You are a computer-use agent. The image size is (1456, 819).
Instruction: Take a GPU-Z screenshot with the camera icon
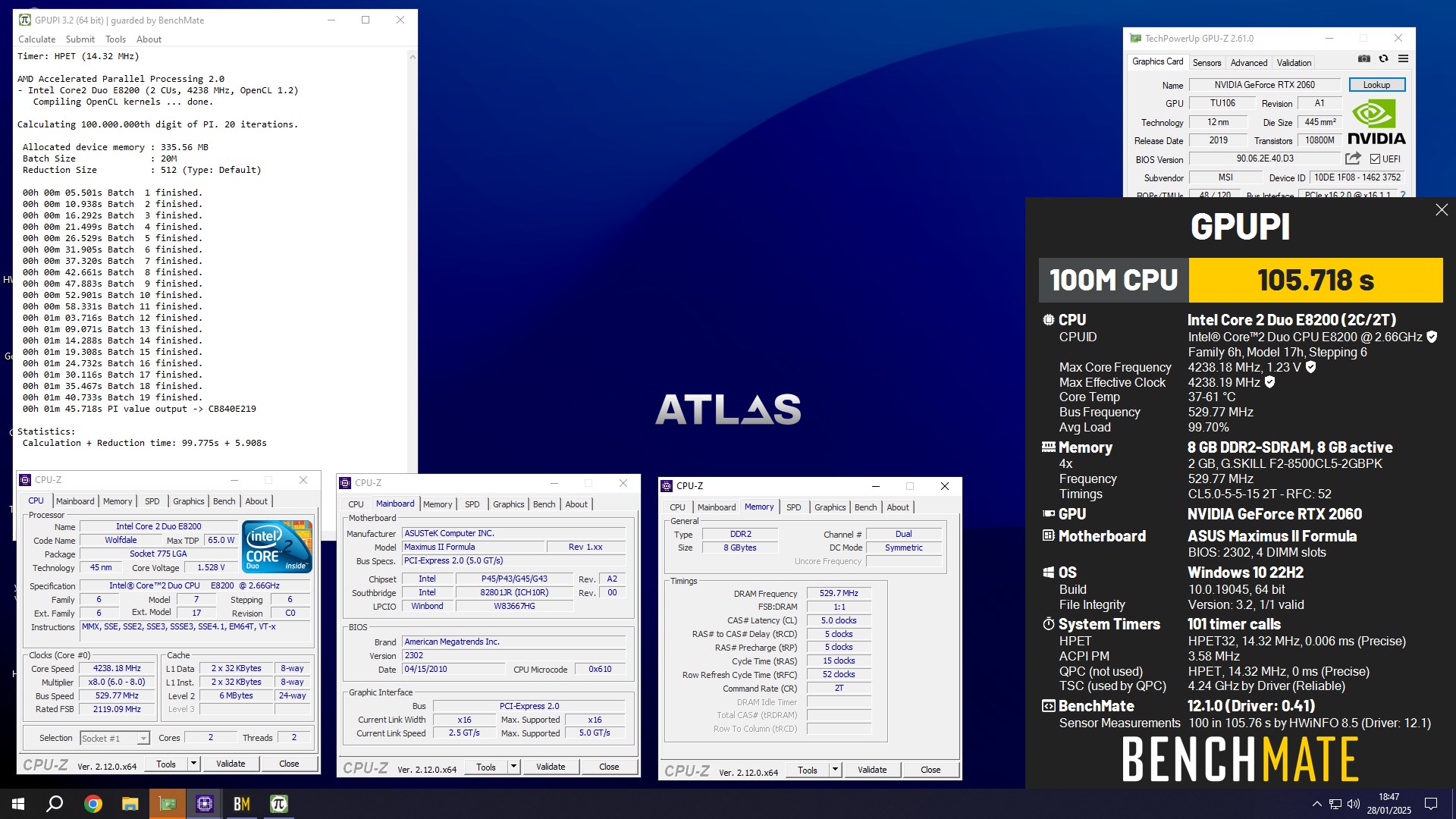[1363, 58]
